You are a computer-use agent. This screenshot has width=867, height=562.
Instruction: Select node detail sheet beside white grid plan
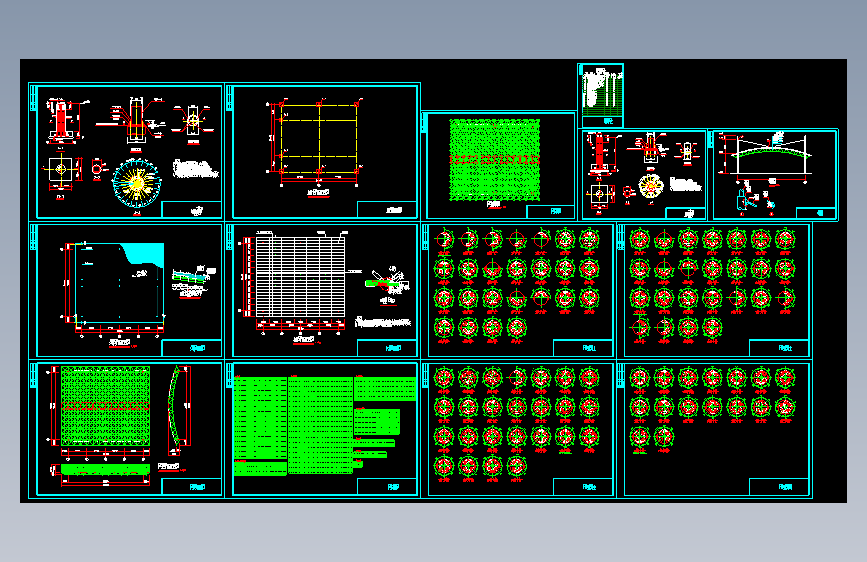tap(519, 290)
